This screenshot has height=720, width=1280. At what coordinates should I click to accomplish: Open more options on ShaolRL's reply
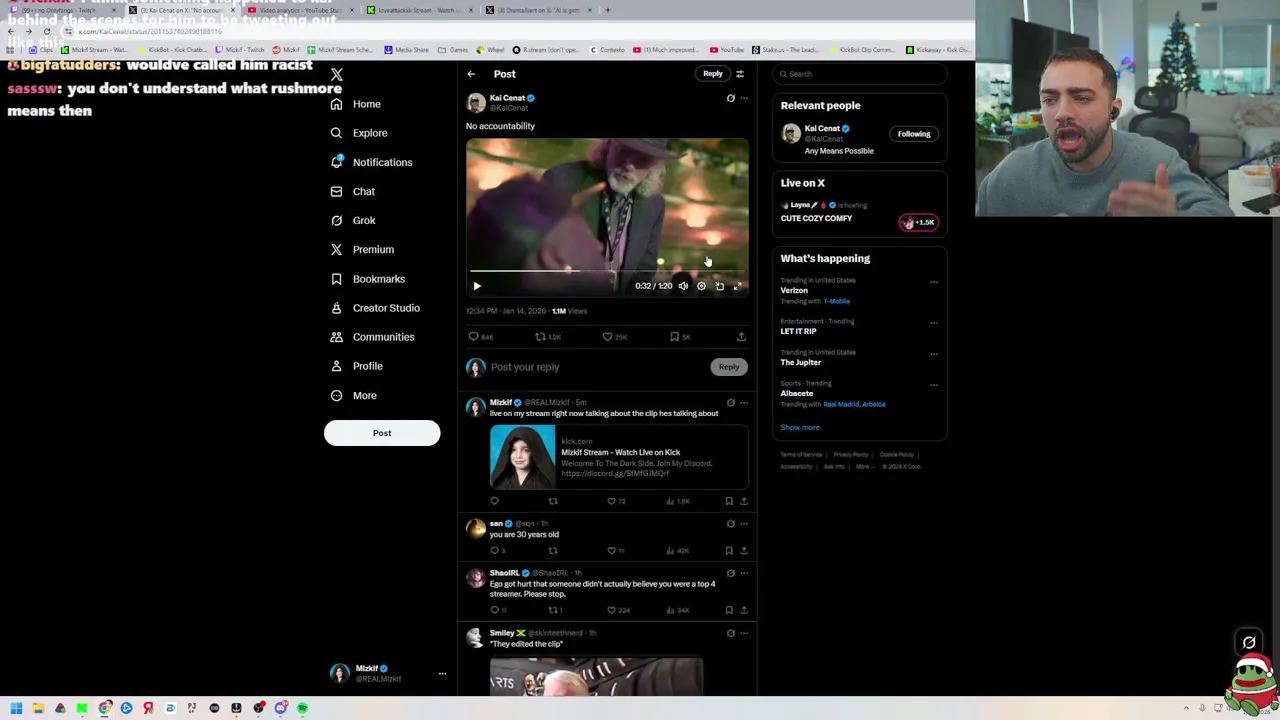point(743,573)
